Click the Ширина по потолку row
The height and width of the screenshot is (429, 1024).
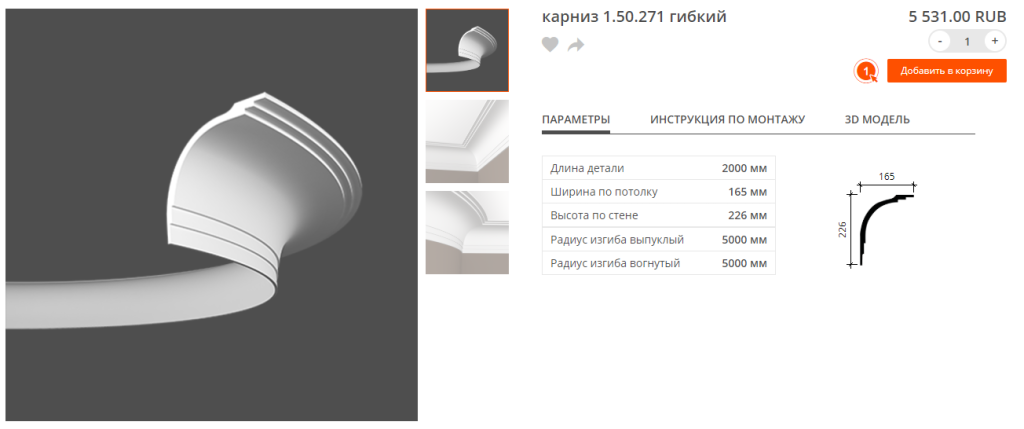659,192
